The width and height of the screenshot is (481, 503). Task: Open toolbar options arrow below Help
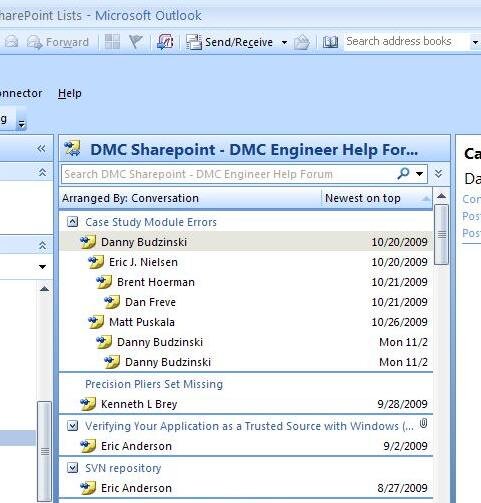coord(22,124)
